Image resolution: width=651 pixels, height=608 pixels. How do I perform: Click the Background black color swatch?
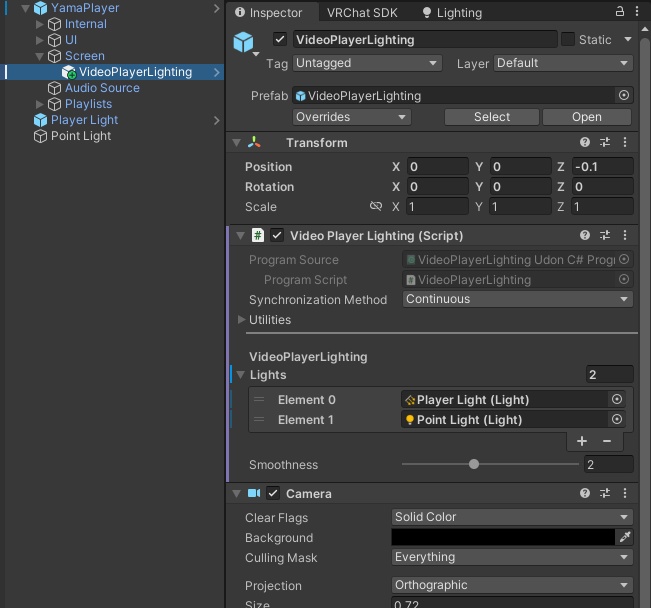tap(503, 537)
